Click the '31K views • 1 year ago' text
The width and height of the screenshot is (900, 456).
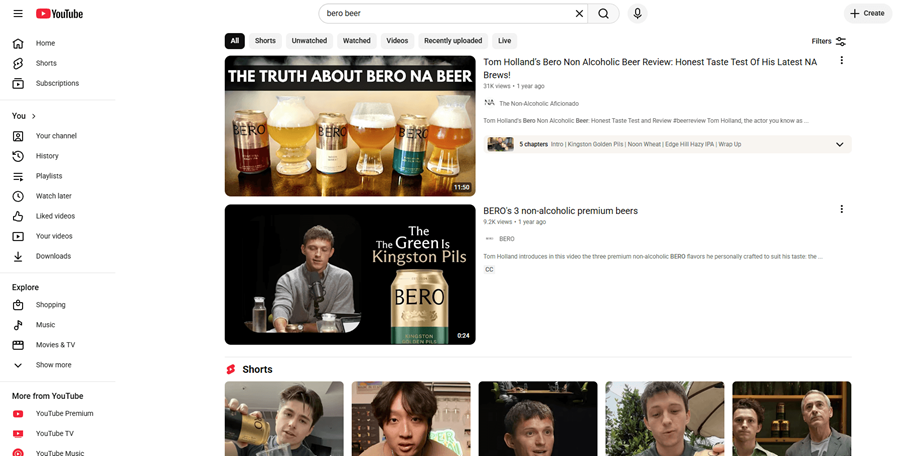tap(514, 86)
